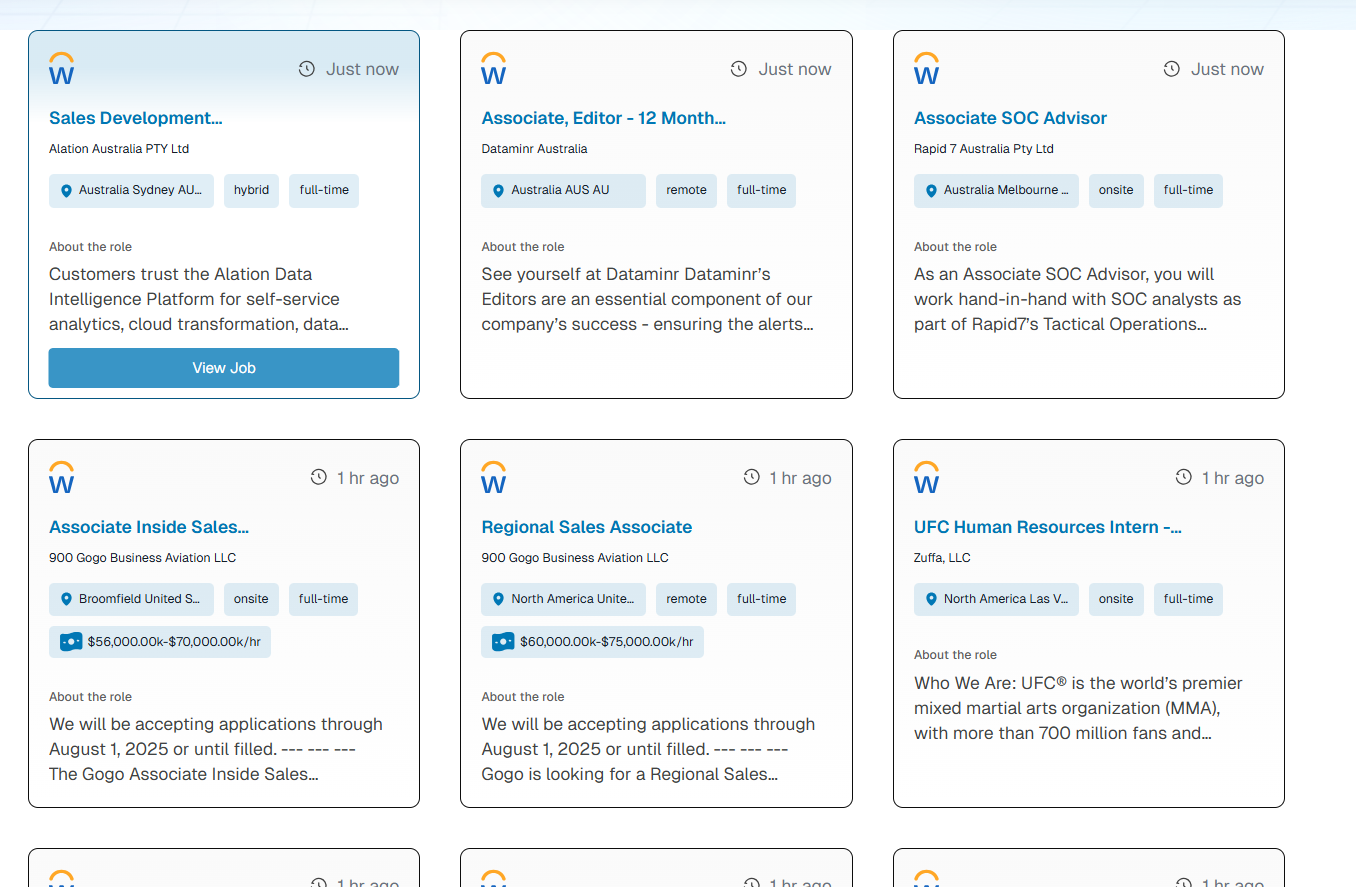This screenshot has height=887, width=1356.
Task: Click description starting Who We Are: UFC
Action: [1078, 708]
